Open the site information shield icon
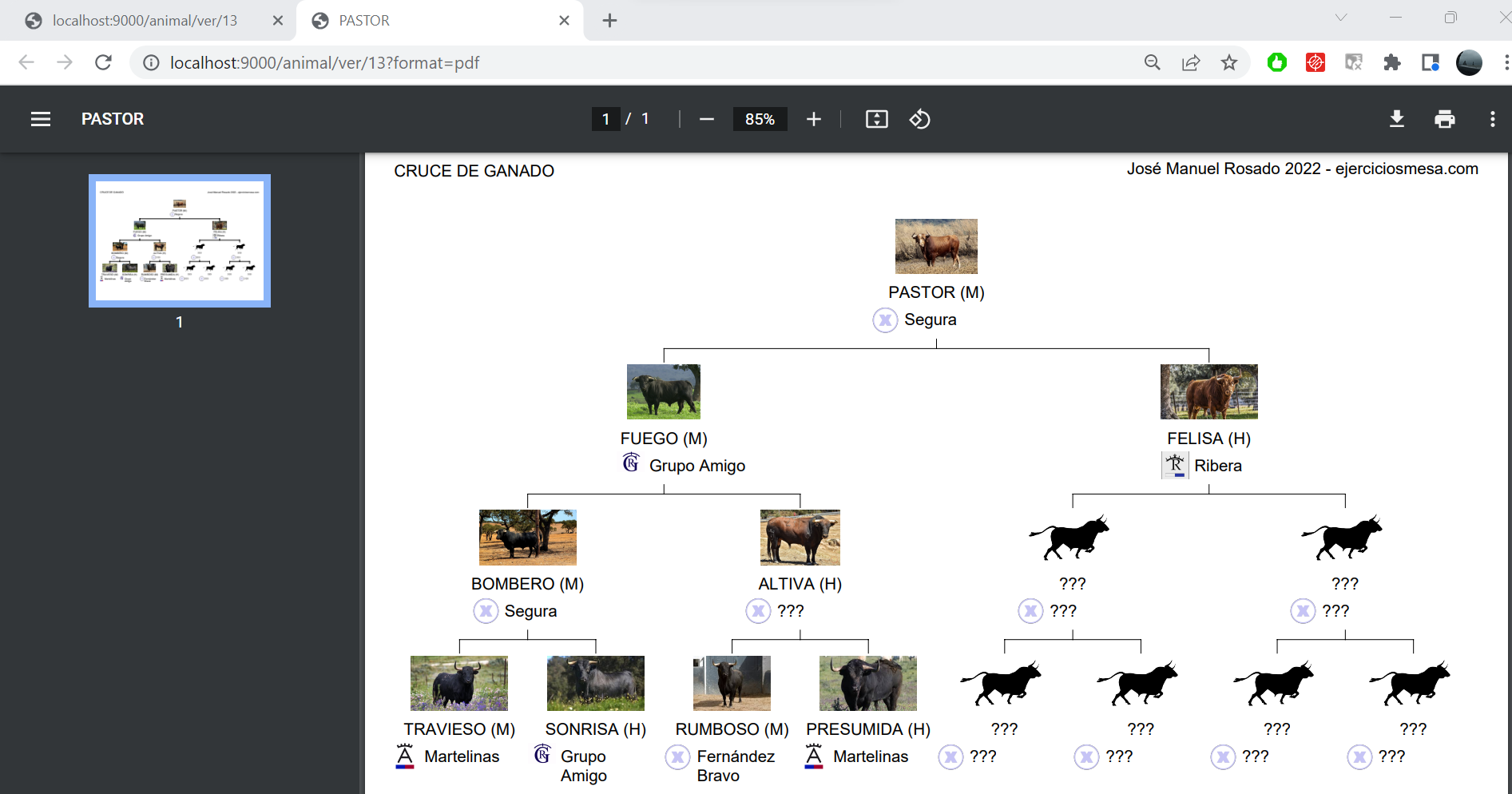Screen dimensions: 1512x794 [x=151, y=62]
